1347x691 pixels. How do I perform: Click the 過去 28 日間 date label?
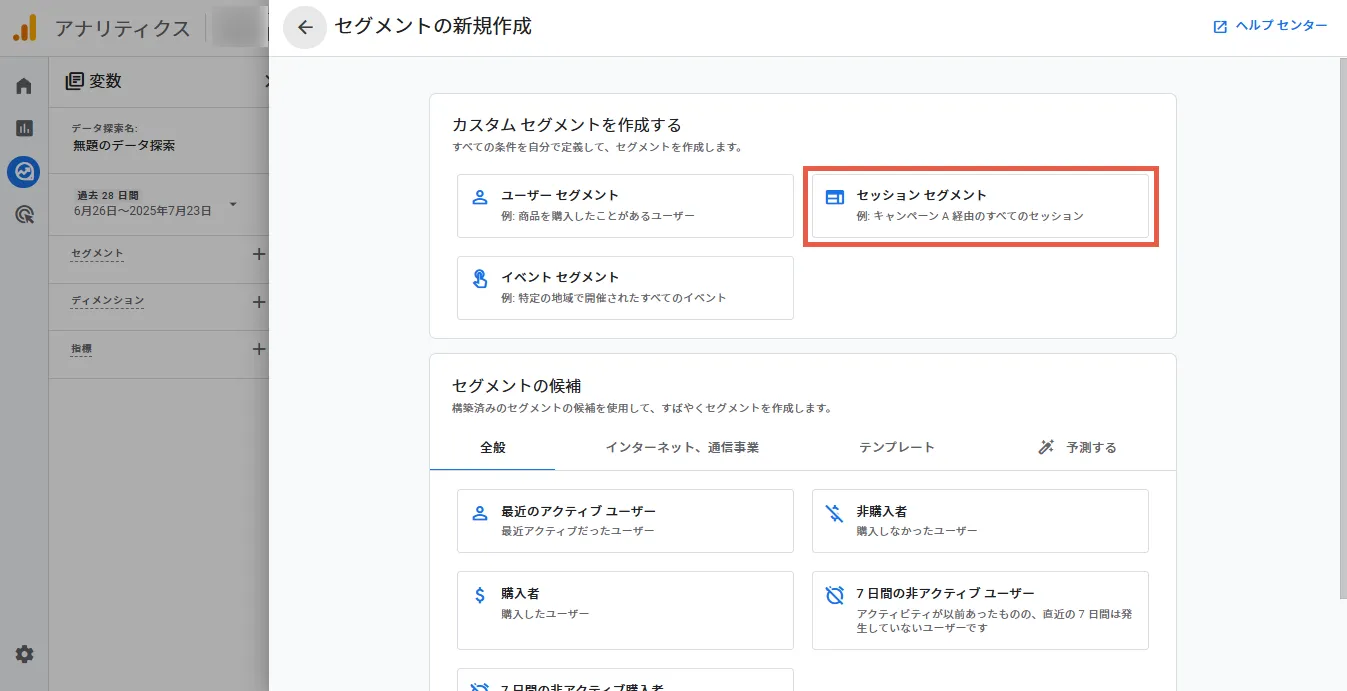coord(106,195)
